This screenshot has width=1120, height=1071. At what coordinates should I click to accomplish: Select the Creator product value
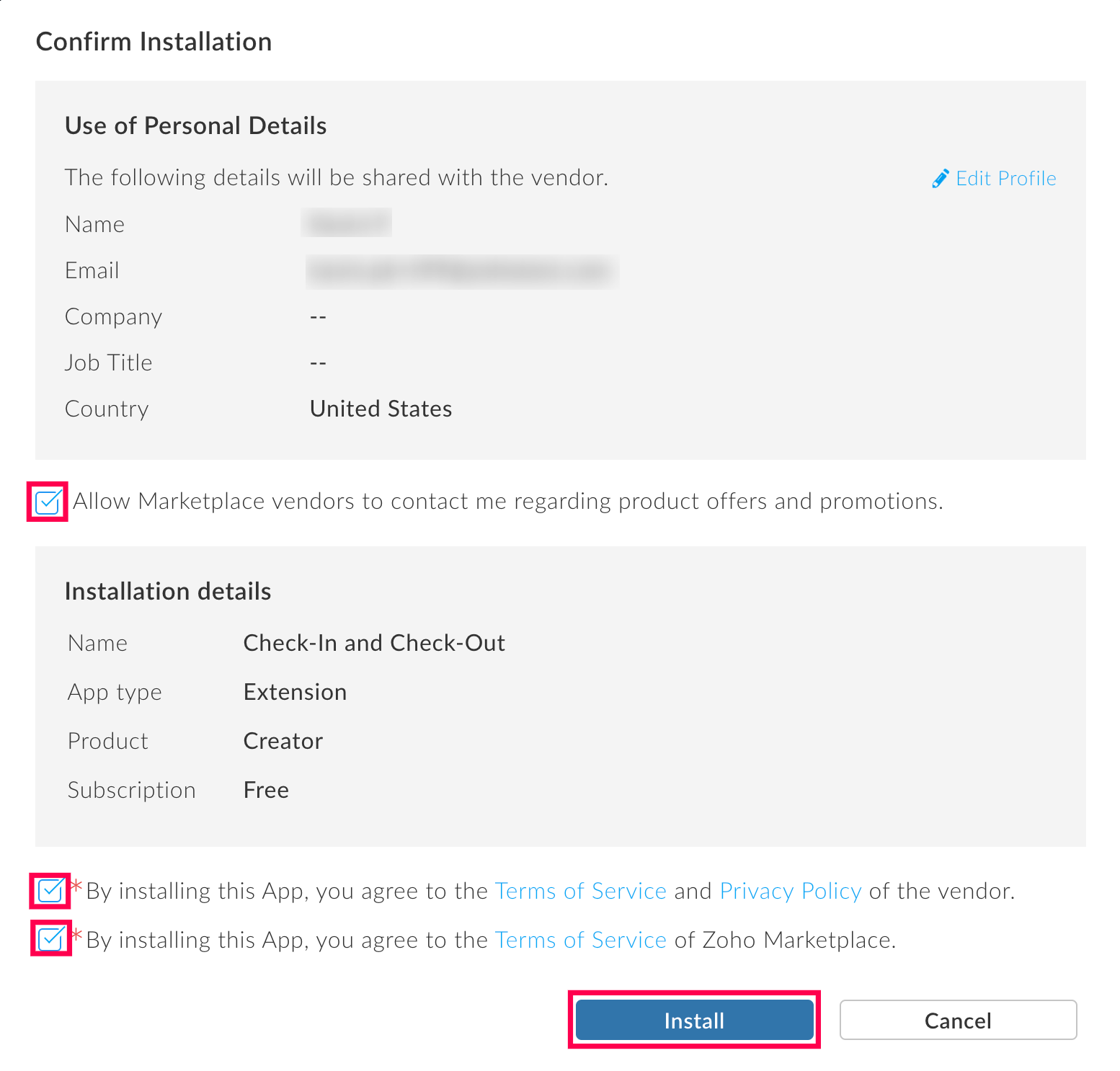(283, 741)
